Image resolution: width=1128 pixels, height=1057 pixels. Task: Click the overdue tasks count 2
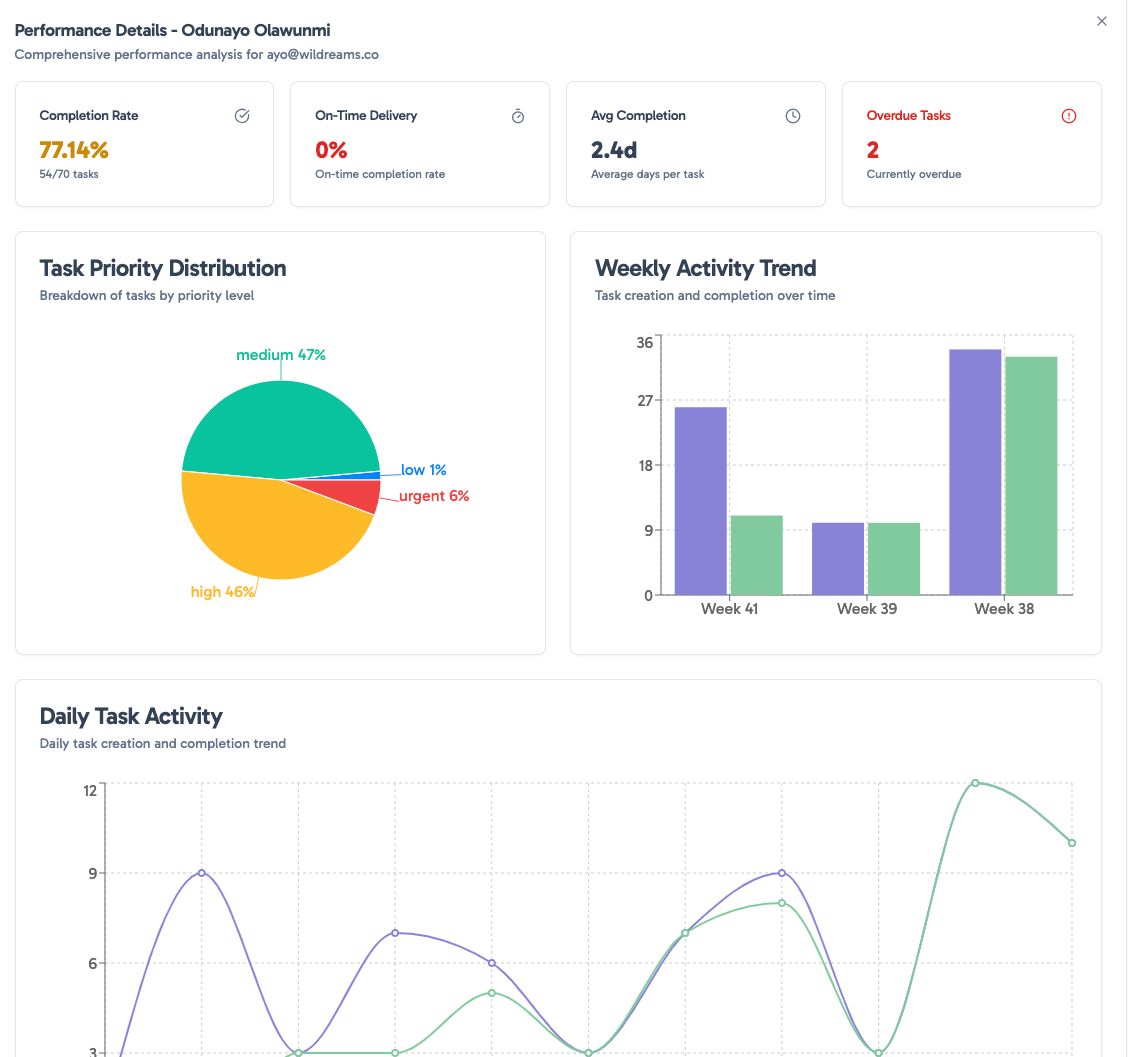click(x=873, y=150)
